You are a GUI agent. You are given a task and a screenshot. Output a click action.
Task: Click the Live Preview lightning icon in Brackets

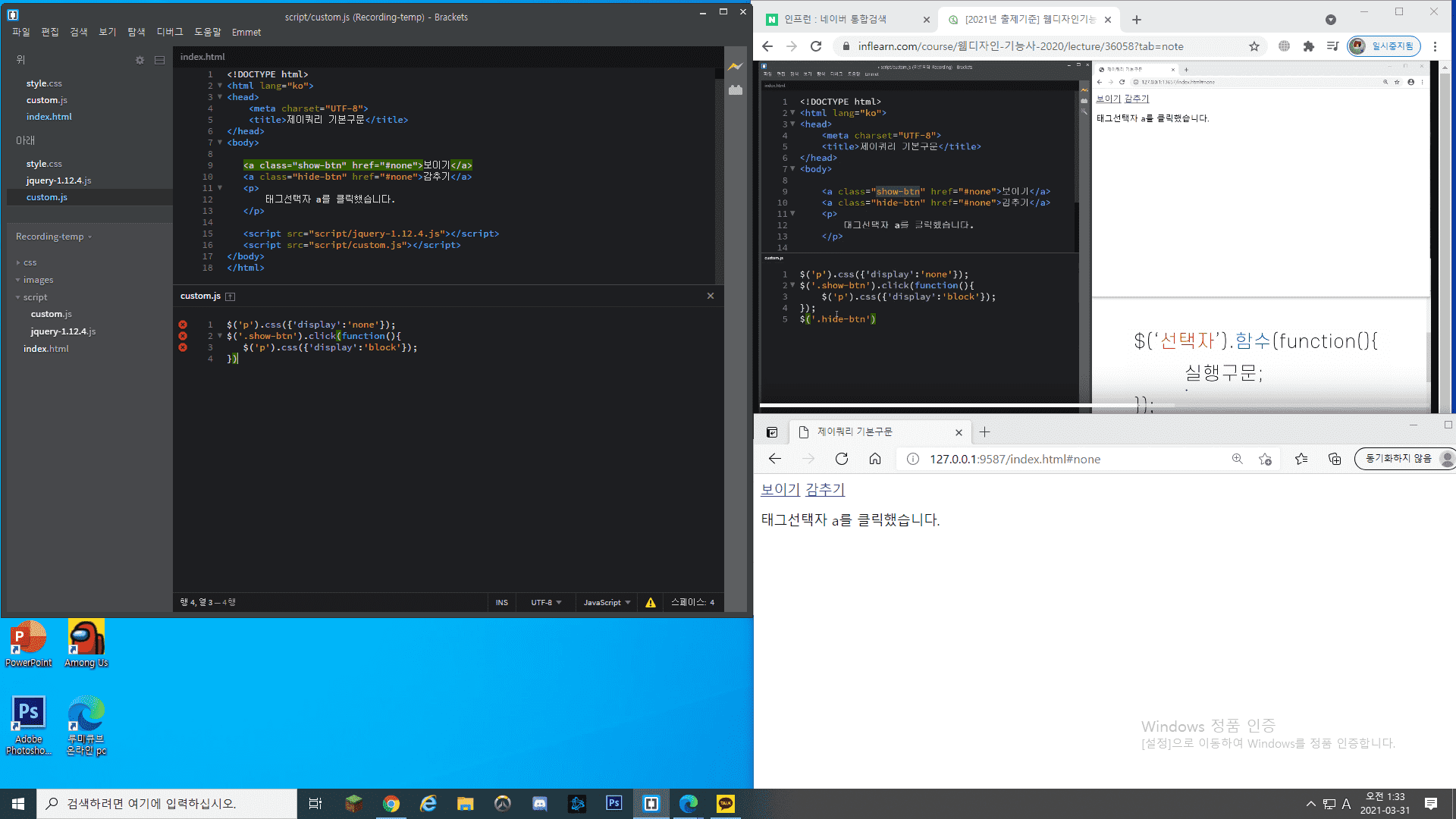point(735,67)
